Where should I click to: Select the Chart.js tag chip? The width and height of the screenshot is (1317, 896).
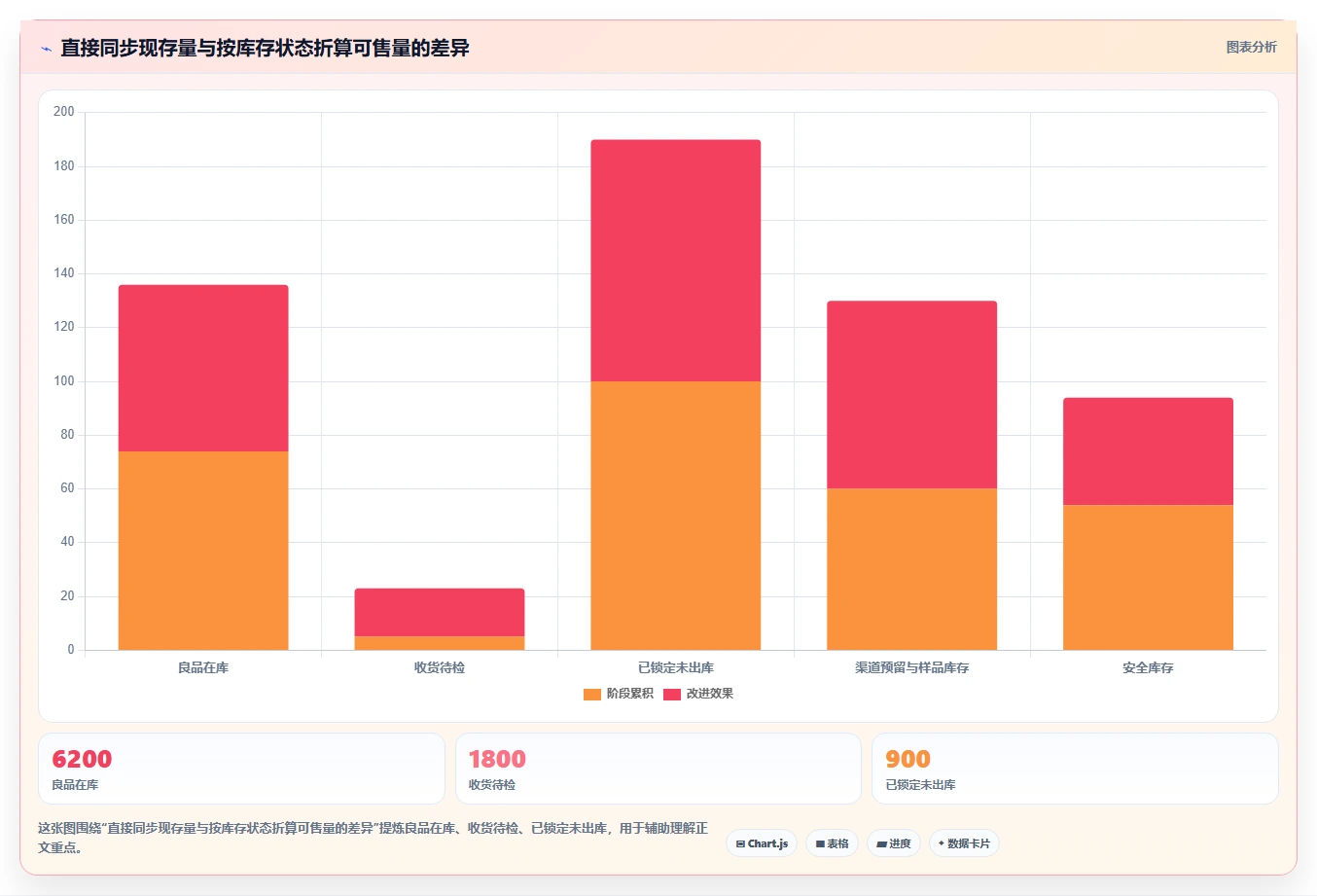pos(762,843)
